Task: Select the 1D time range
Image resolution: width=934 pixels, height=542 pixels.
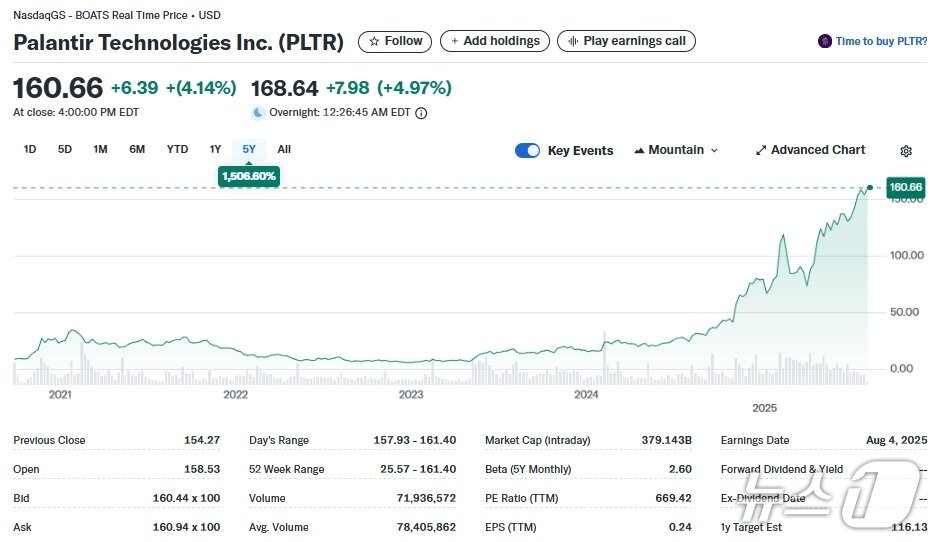Action: 30,149
